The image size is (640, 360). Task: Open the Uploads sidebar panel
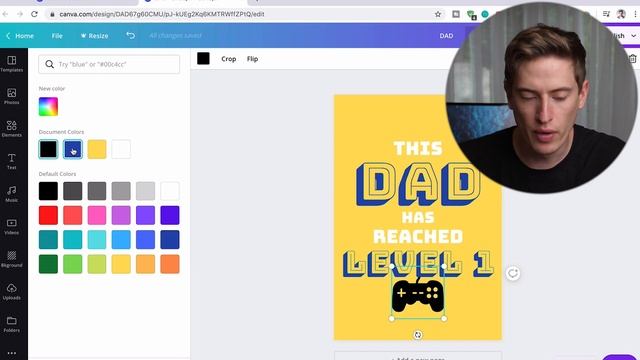click(11, 291)
